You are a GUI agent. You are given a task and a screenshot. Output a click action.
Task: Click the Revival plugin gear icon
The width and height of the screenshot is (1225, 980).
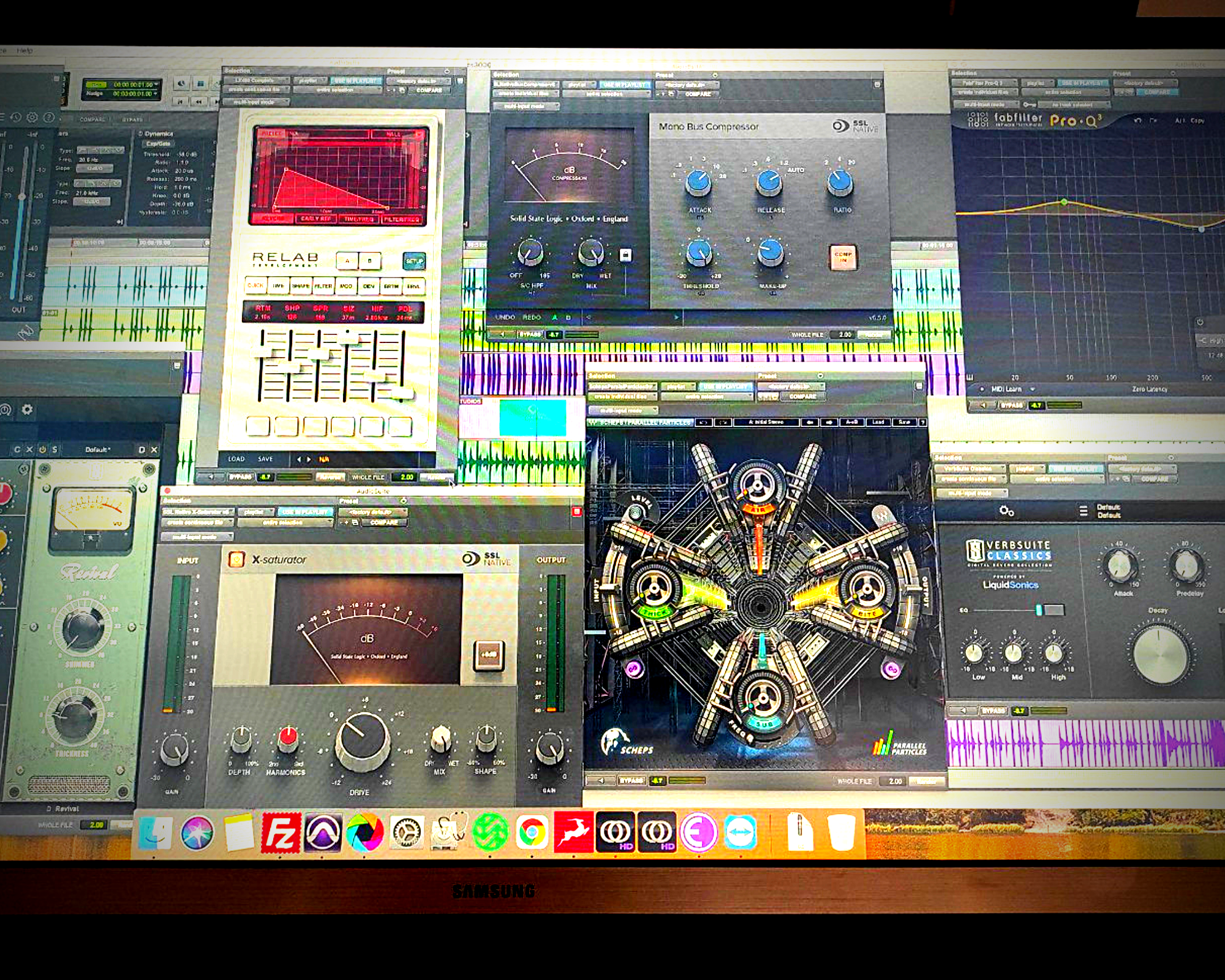tap(27, 409)
